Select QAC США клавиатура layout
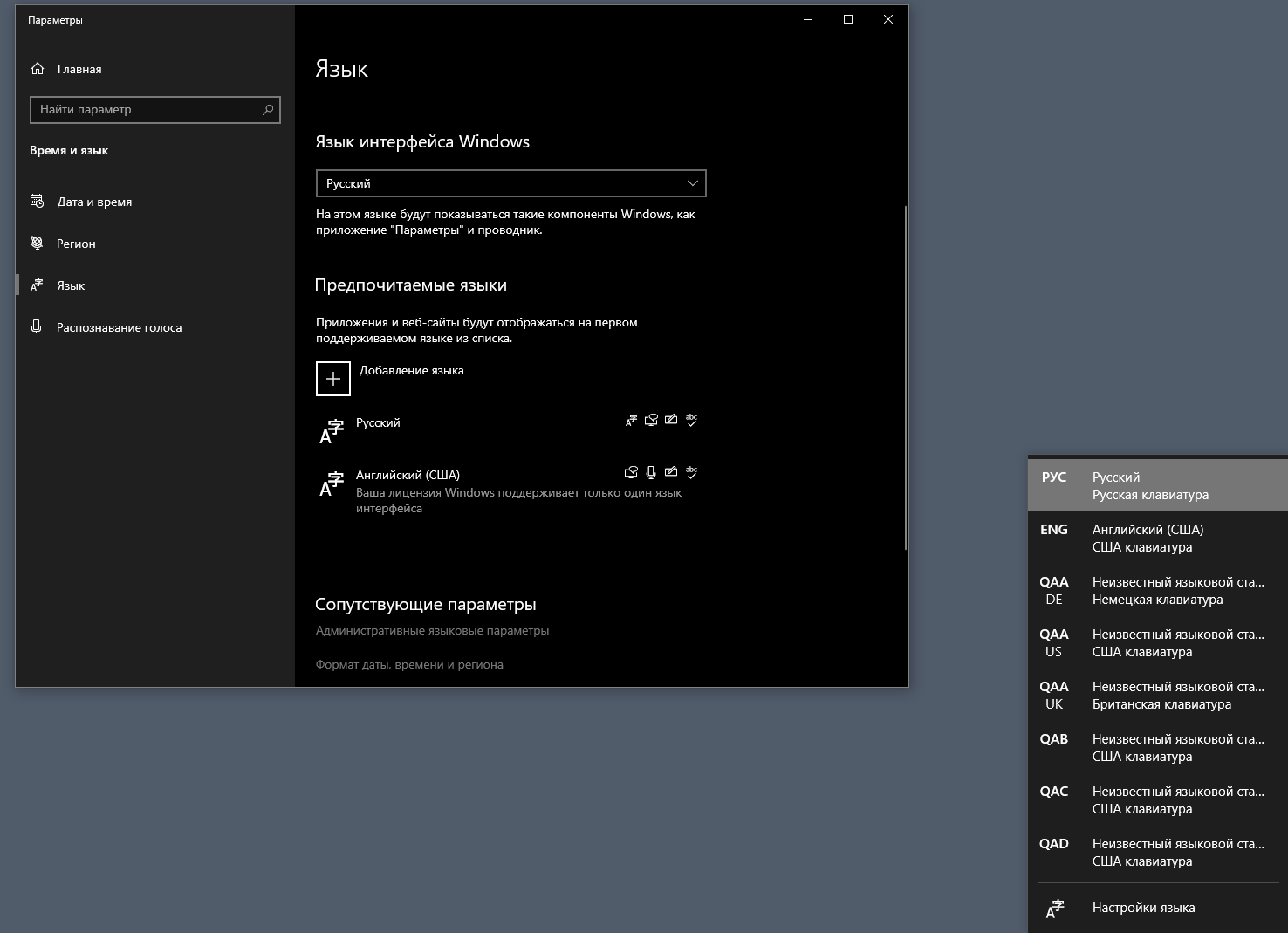 tap(1158, 799)
